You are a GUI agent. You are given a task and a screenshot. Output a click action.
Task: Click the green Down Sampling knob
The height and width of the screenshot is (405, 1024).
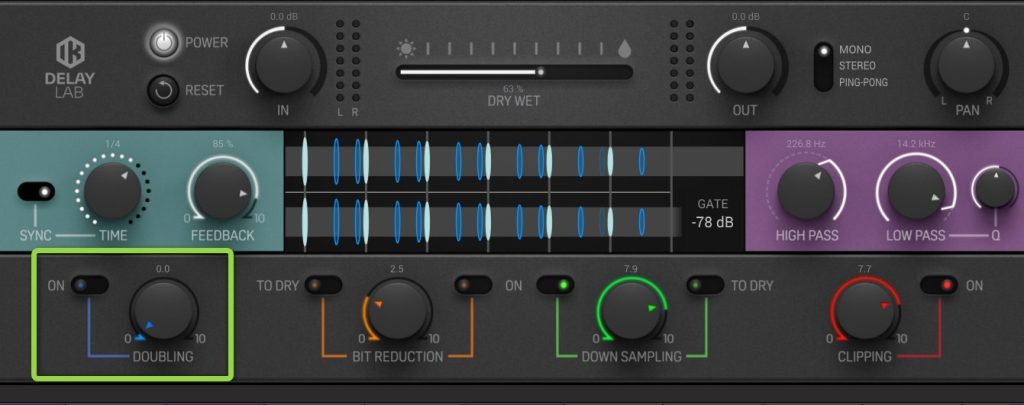(x=630, y=312)
